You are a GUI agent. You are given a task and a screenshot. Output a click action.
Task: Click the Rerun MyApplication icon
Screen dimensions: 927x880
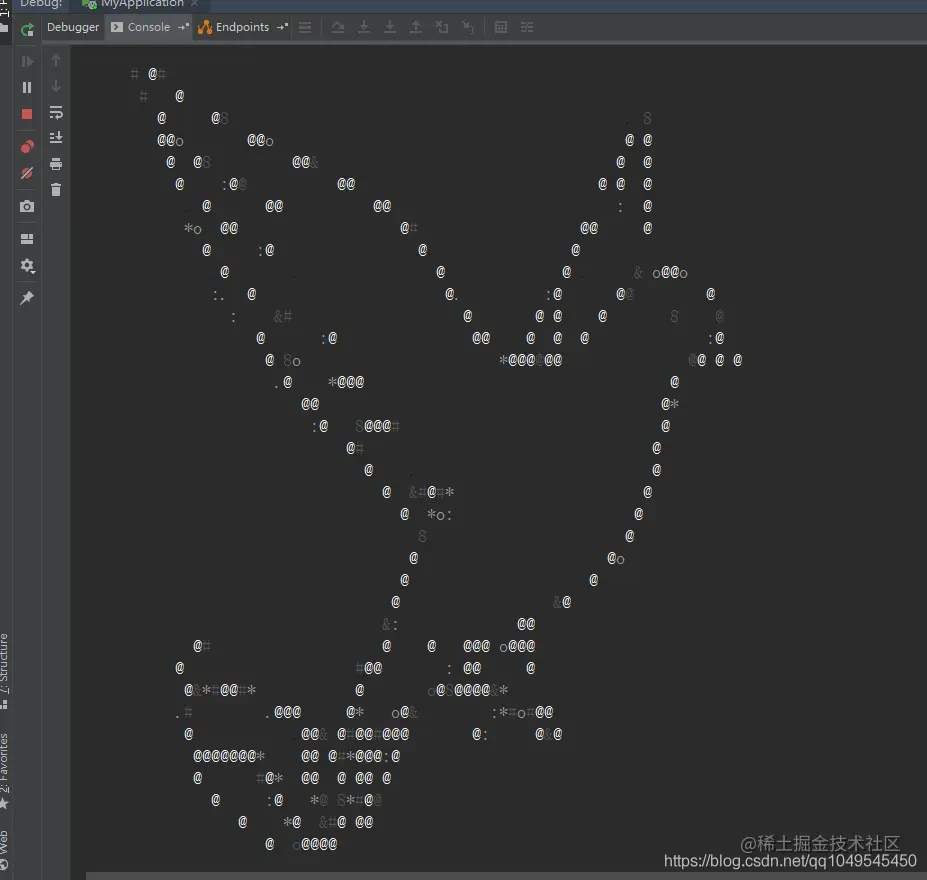coord(27,30)
